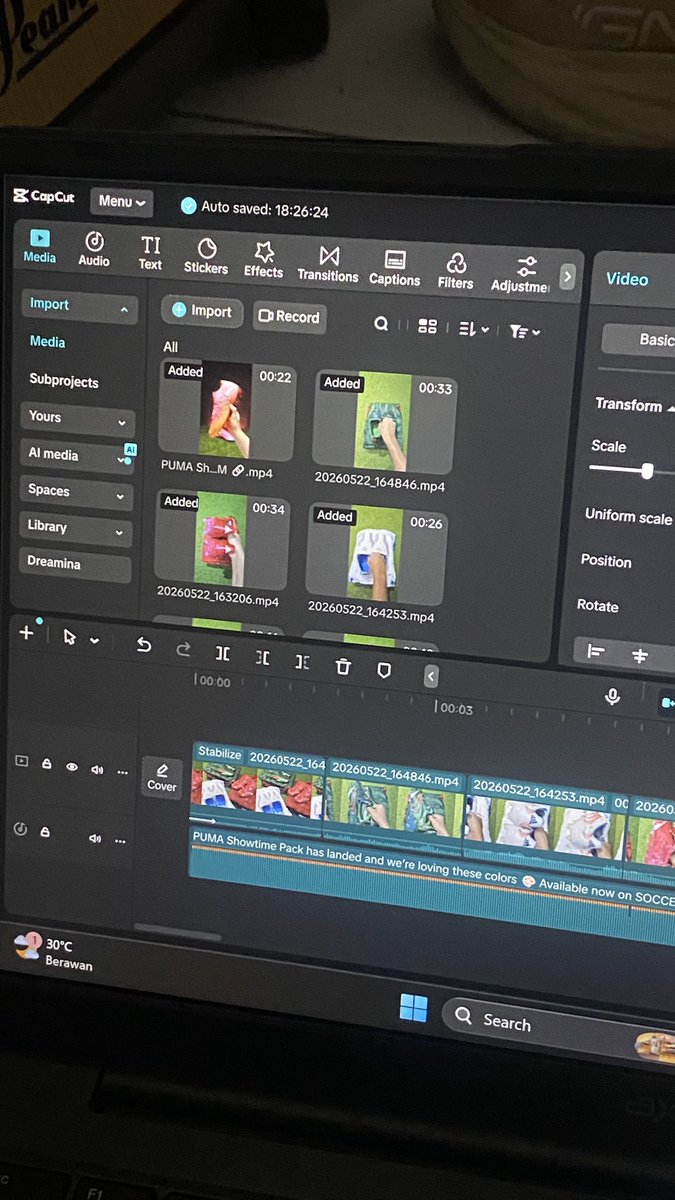Show more tabs with the right arrow
The image size is (675, 1200).
click(567, 276)
